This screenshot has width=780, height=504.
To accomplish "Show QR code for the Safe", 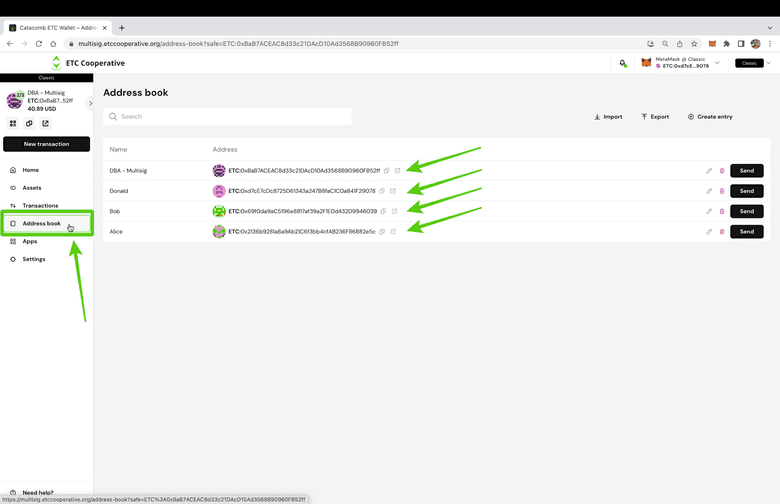I will 13,123.
